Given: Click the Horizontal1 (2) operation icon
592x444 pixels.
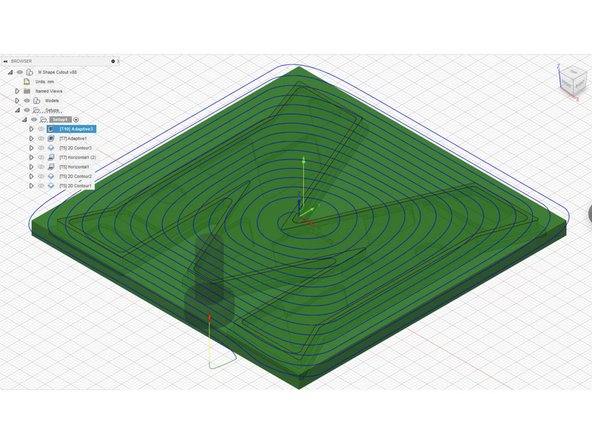Looking at the screenshot, I should tap(51, 157).
